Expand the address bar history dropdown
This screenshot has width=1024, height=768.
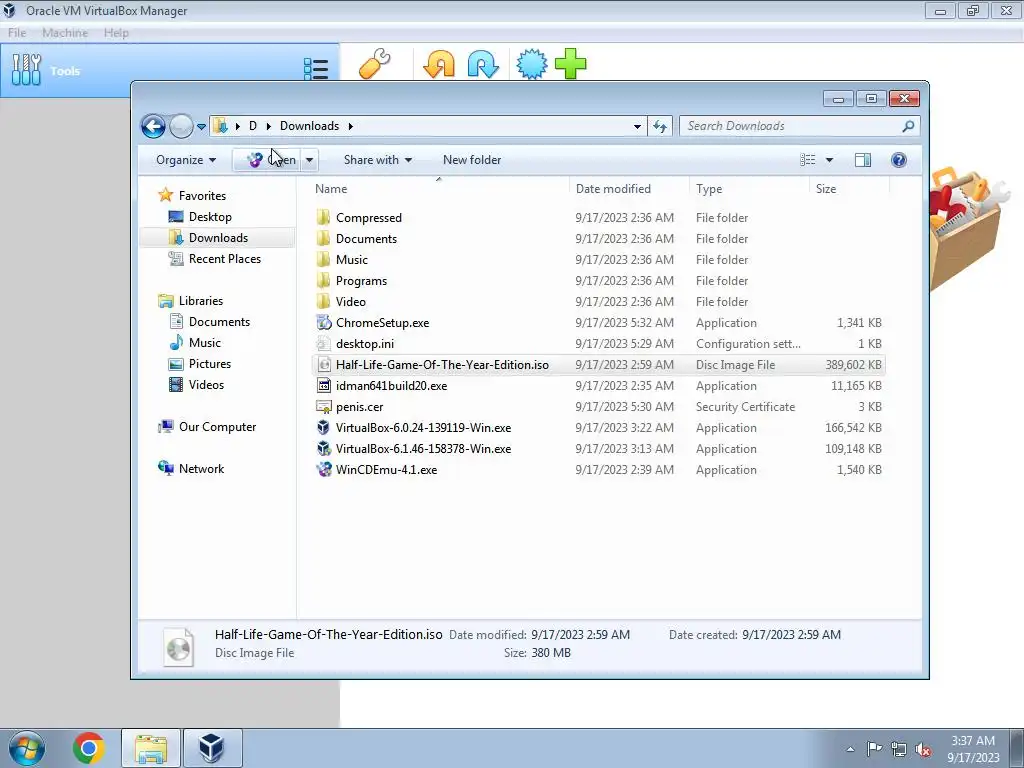(637, 126)
